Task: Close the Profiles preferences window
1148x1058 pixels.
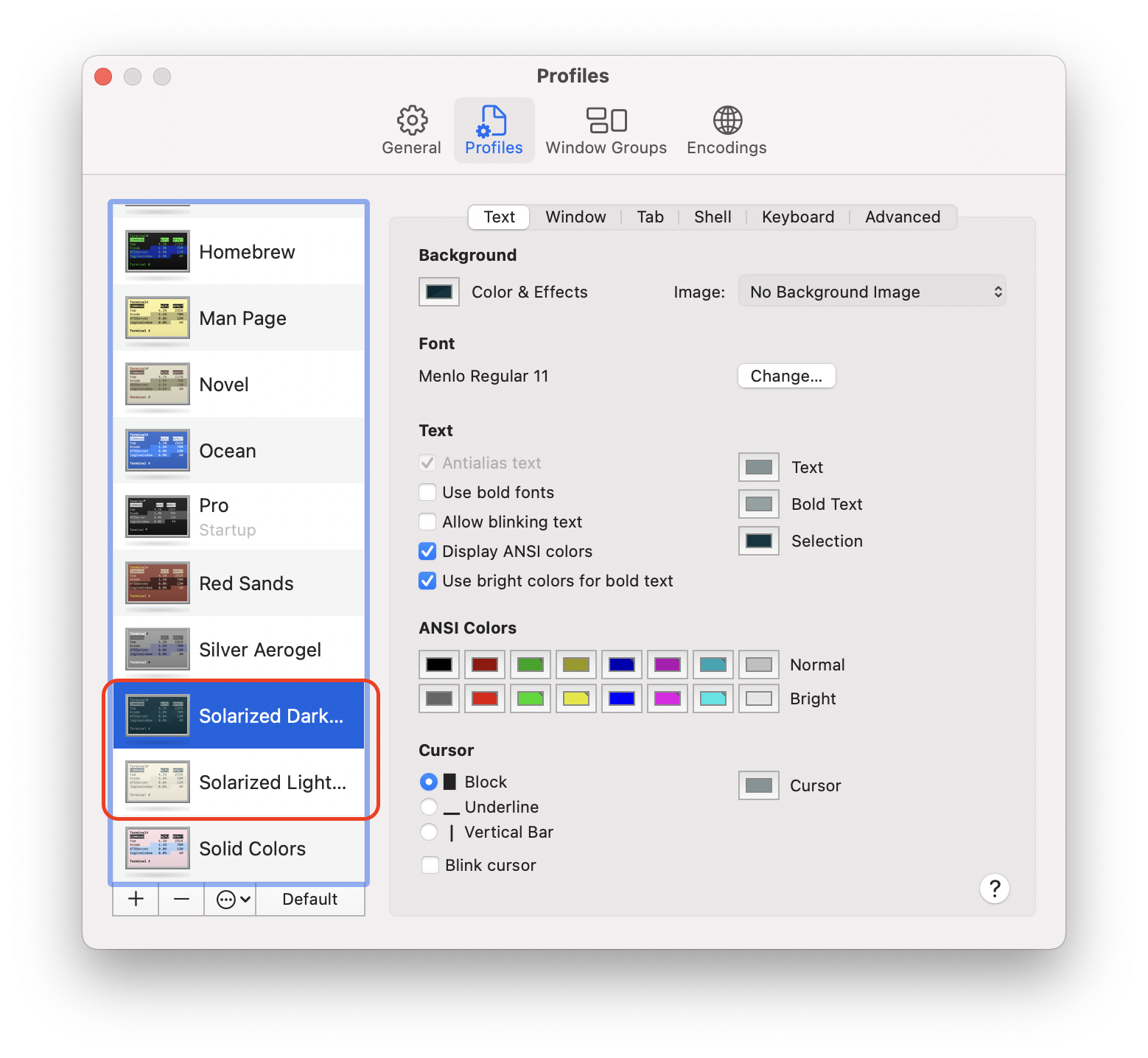Action: tap(103, 77)
